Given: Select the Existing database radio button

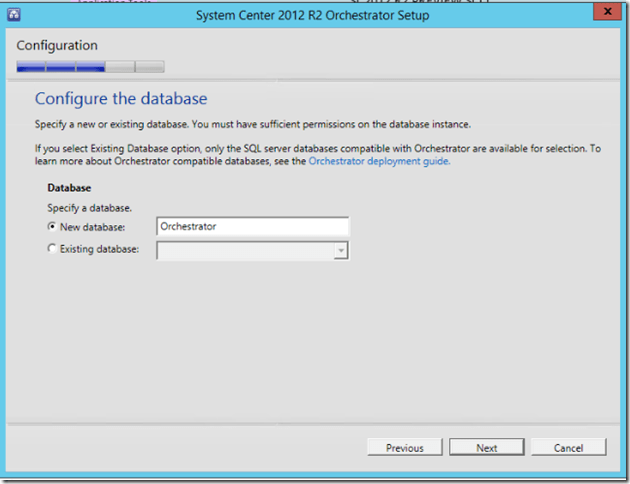Looking at the screenshot, I should pos(52,249).
